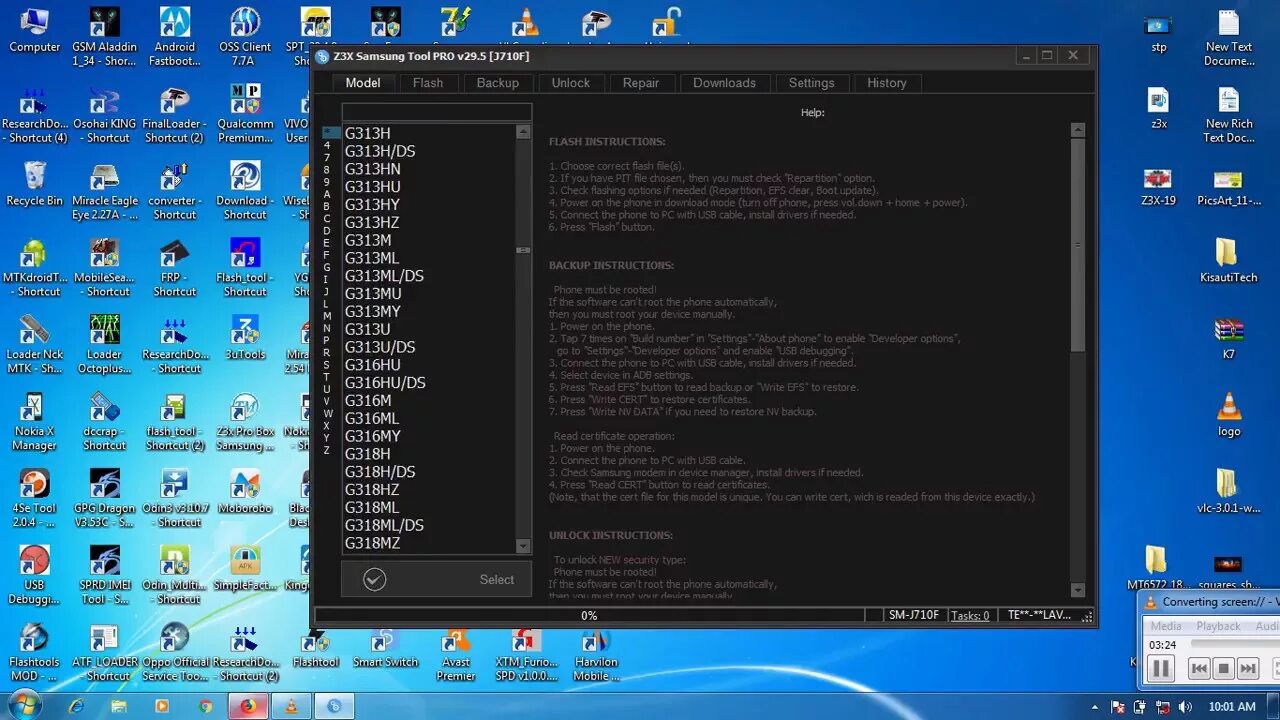This screenshot has width=1280, height=720.
Task: Click the 0% progress bar
Action: (589, 616)
